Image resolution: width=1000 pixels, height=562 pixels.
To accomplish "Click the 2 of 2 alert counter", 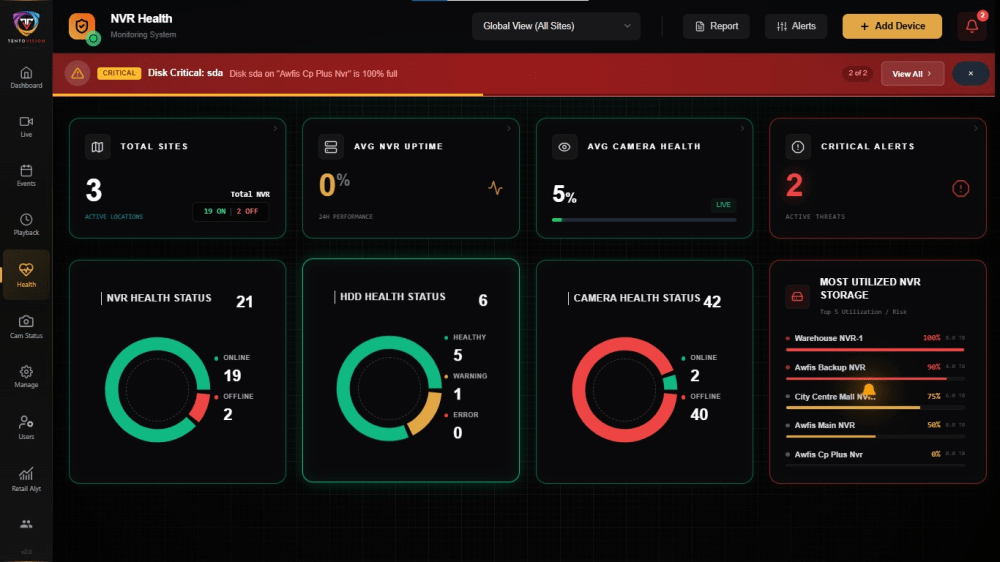I will tap(857, 73).
